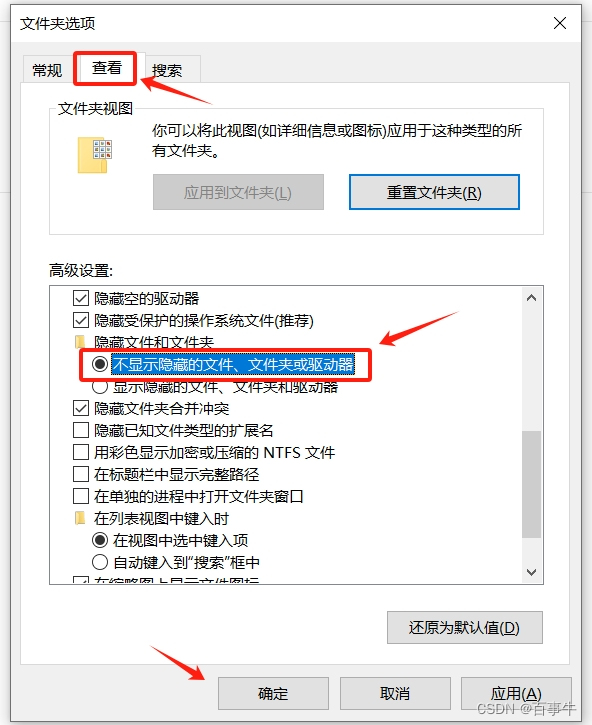Viewport: 592px width, 725px height.
Task: Uncheck 隐藏空的驱动器 checkbox
Action: 81,298
